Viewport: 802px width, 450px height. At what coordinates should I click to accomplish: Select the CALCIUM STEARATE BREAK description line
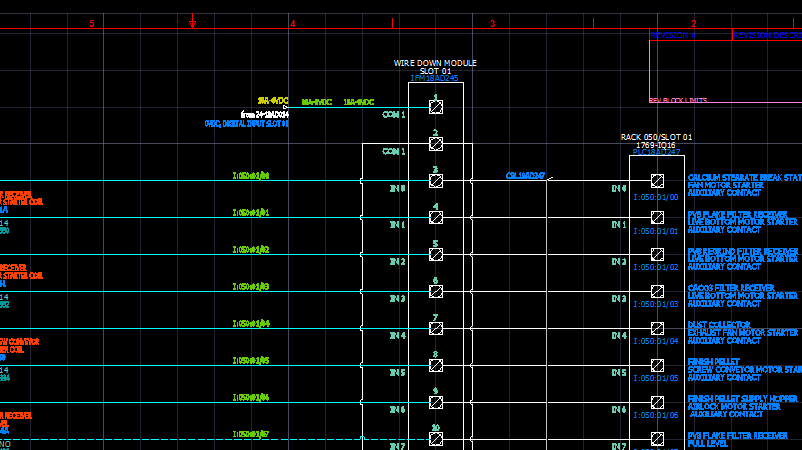[745, 177]
